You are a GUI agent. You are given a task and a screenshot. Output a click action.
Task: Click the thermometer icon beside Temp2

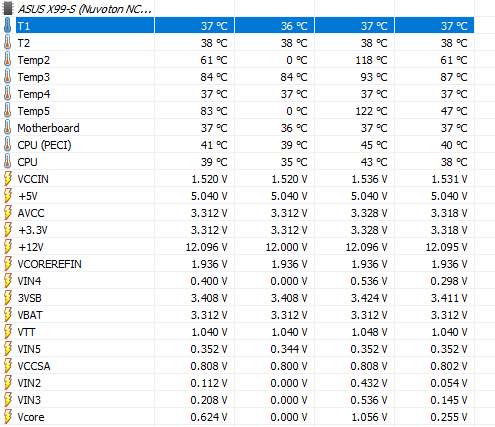[7, 60]
